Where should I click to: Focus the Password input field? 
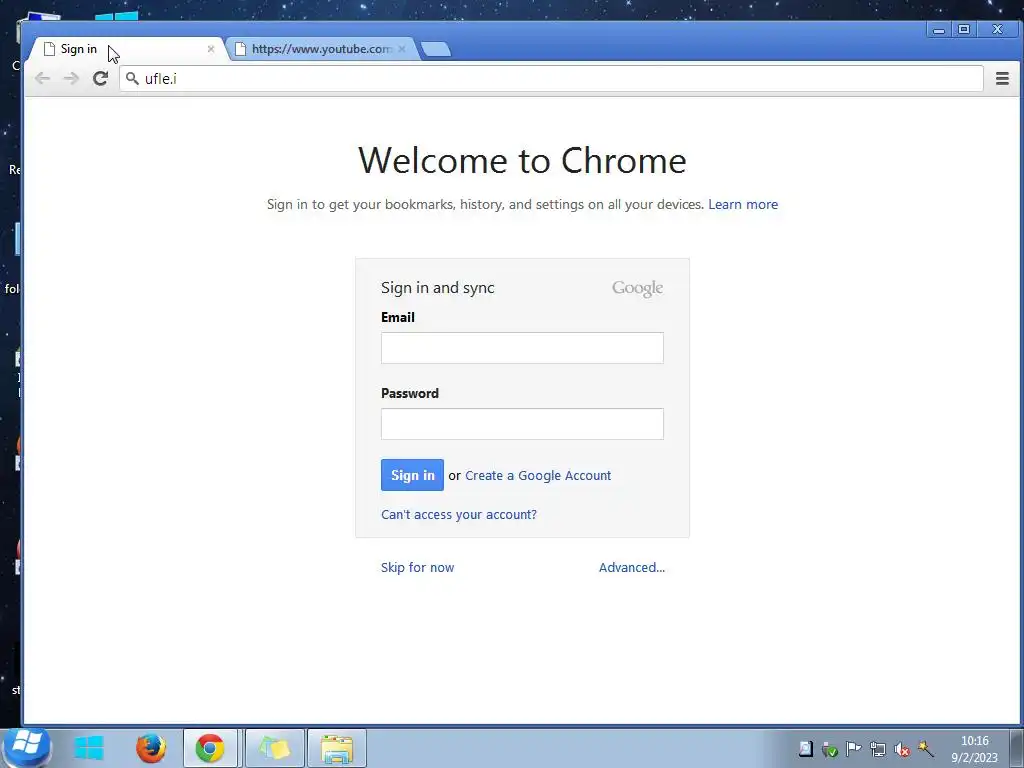coord(522,424)
